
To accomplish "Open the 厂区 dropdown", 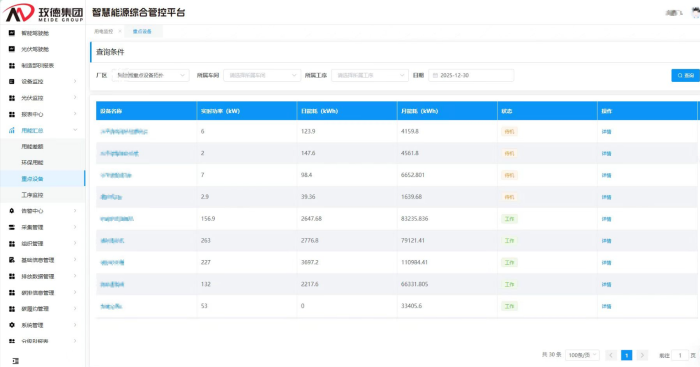I will 150,75.
